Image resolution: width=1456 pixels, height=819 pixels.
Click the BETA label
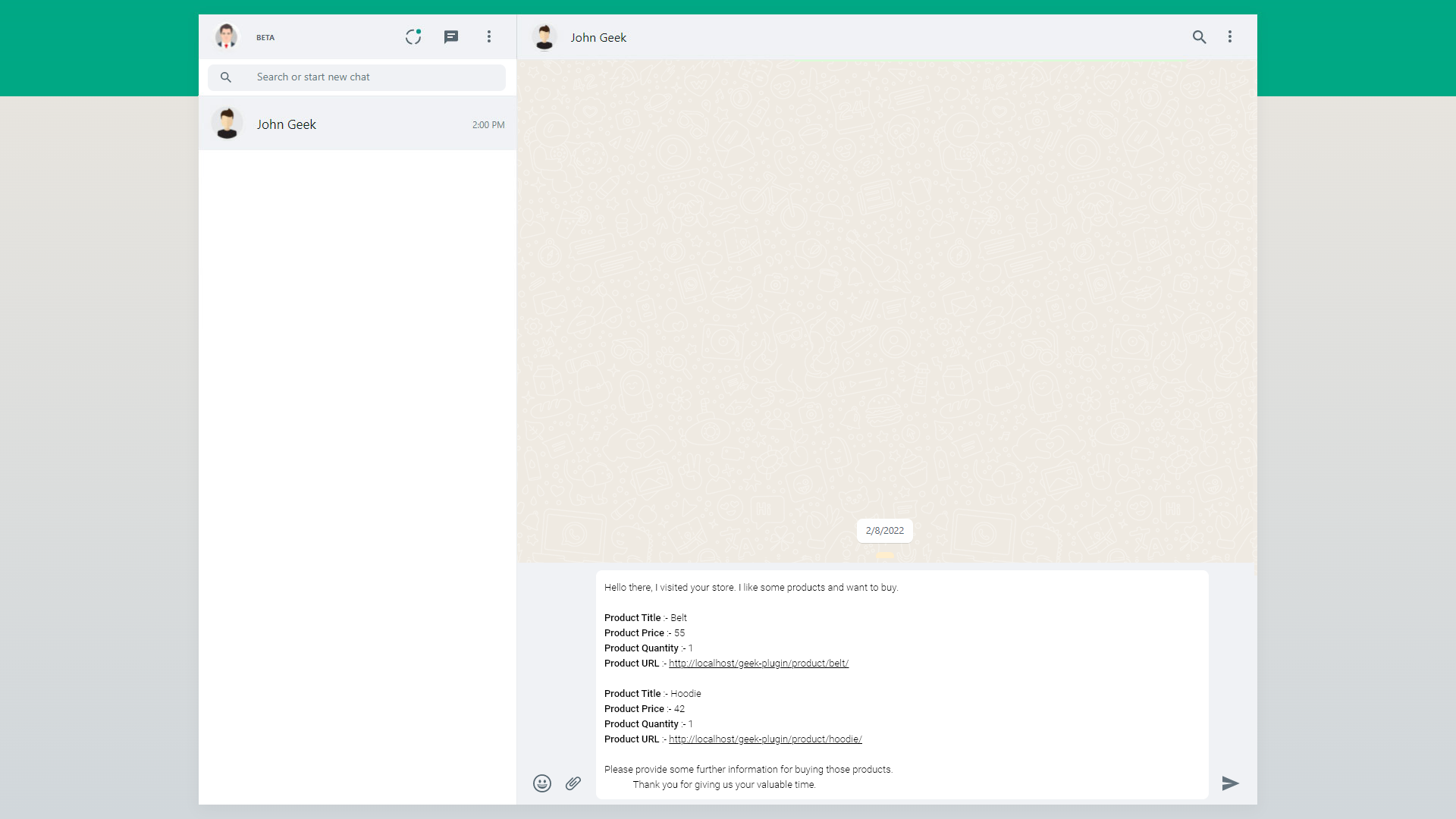(265, 37)
